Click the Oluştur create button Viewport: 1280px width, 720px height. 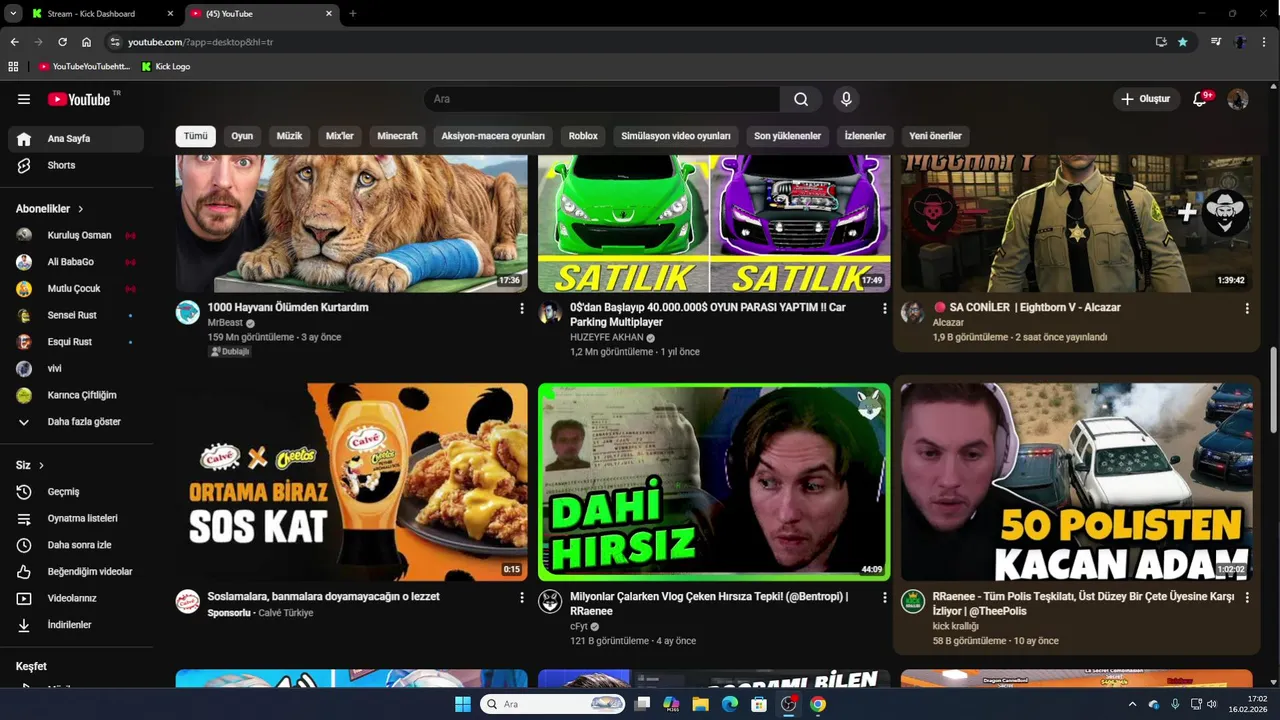pyautogui.click(x=1145, y=99)
